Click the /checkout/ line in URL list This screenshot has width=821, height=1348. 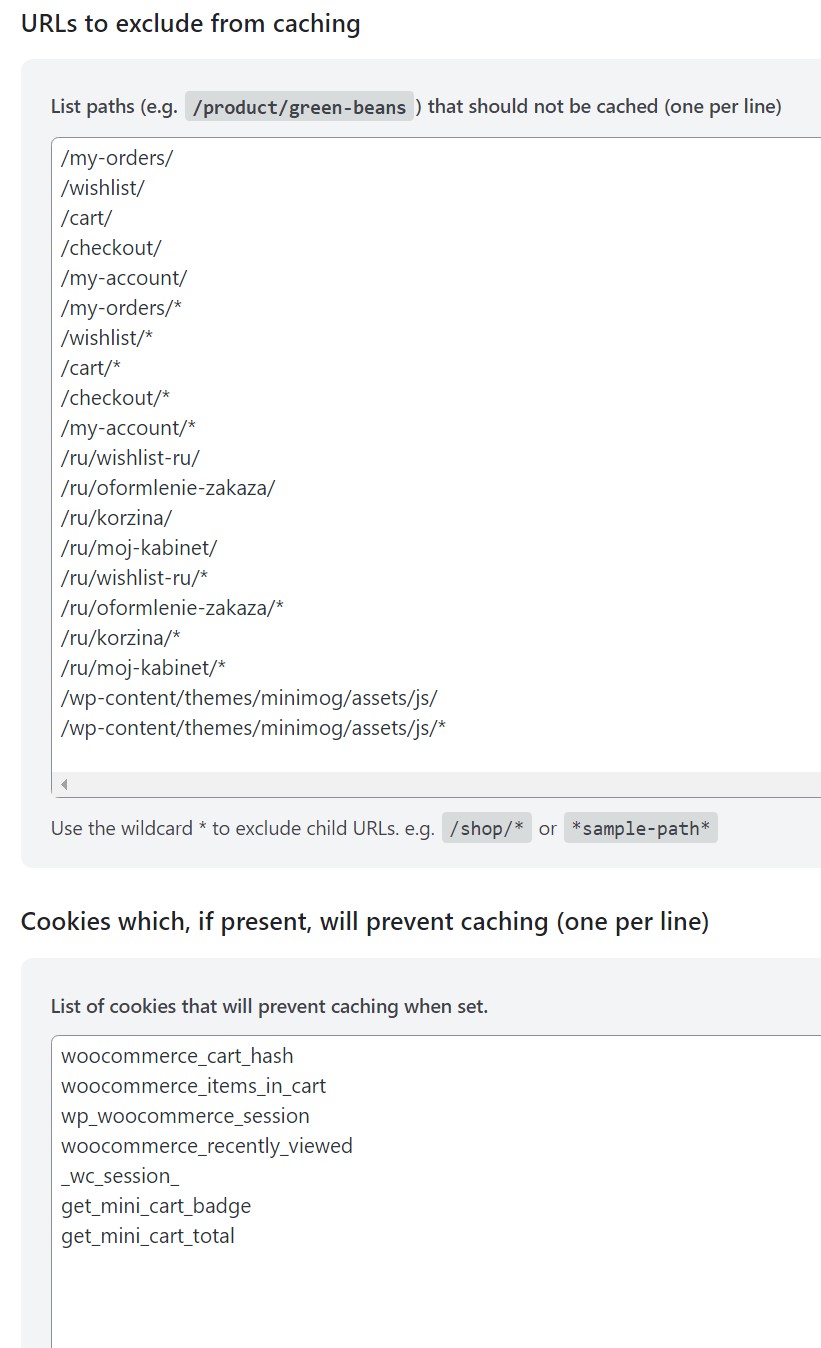[111, 248]
